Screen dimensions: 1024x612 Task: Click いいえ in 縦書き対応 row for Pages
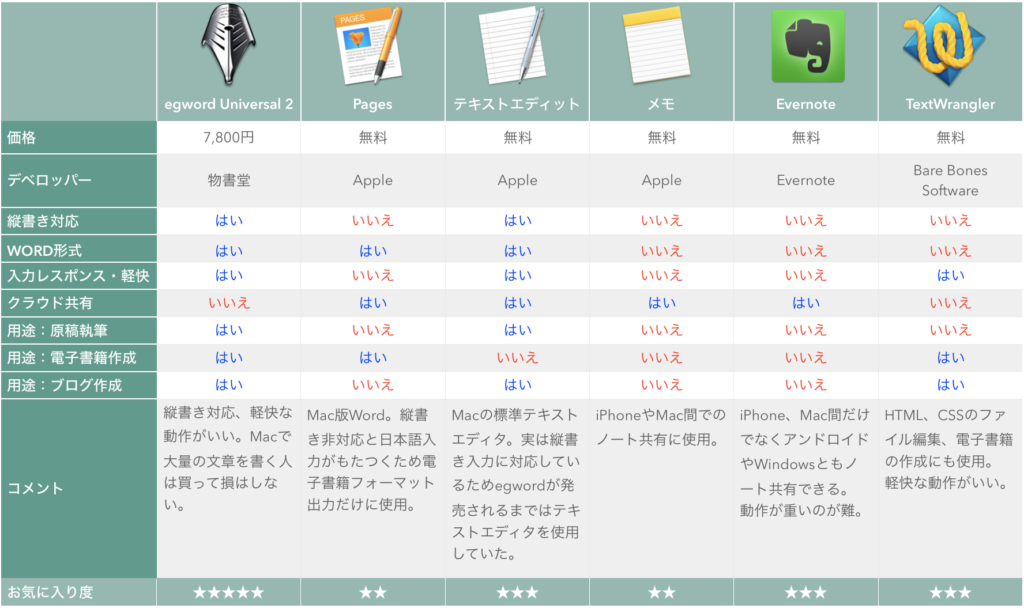[x=373, y=221]
